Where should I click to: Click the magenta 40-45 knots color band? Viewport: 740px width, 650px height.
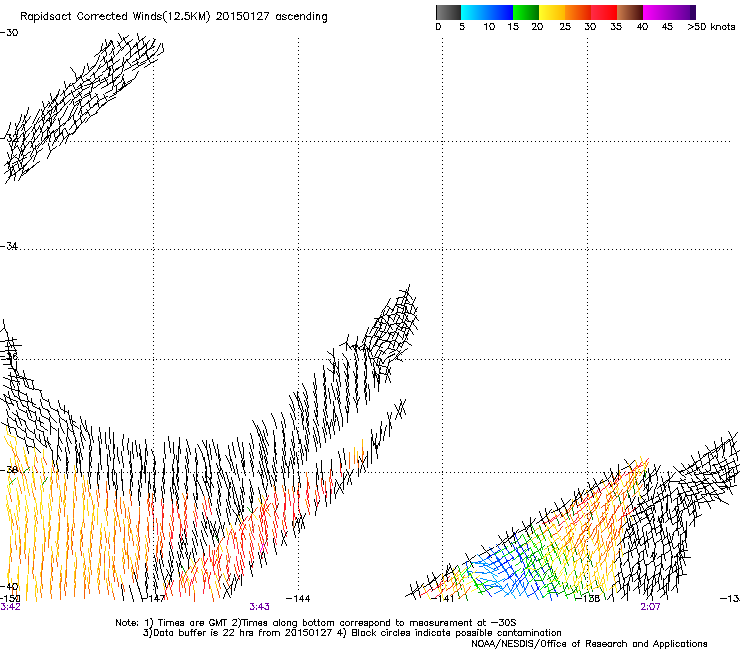pyautogui.click(x=656, y=12)
